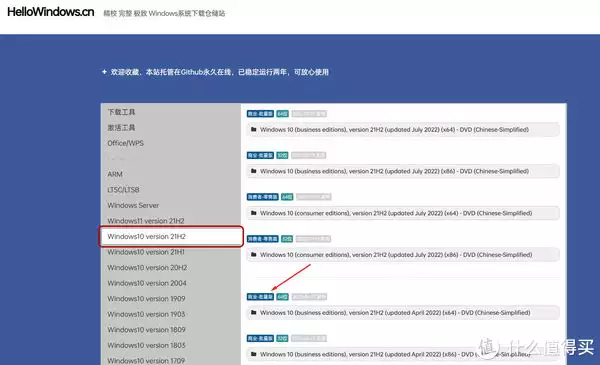Select Windows10 version 20H2 in sidebar
This screenshot has height=365, width=600.
(147, 267)
